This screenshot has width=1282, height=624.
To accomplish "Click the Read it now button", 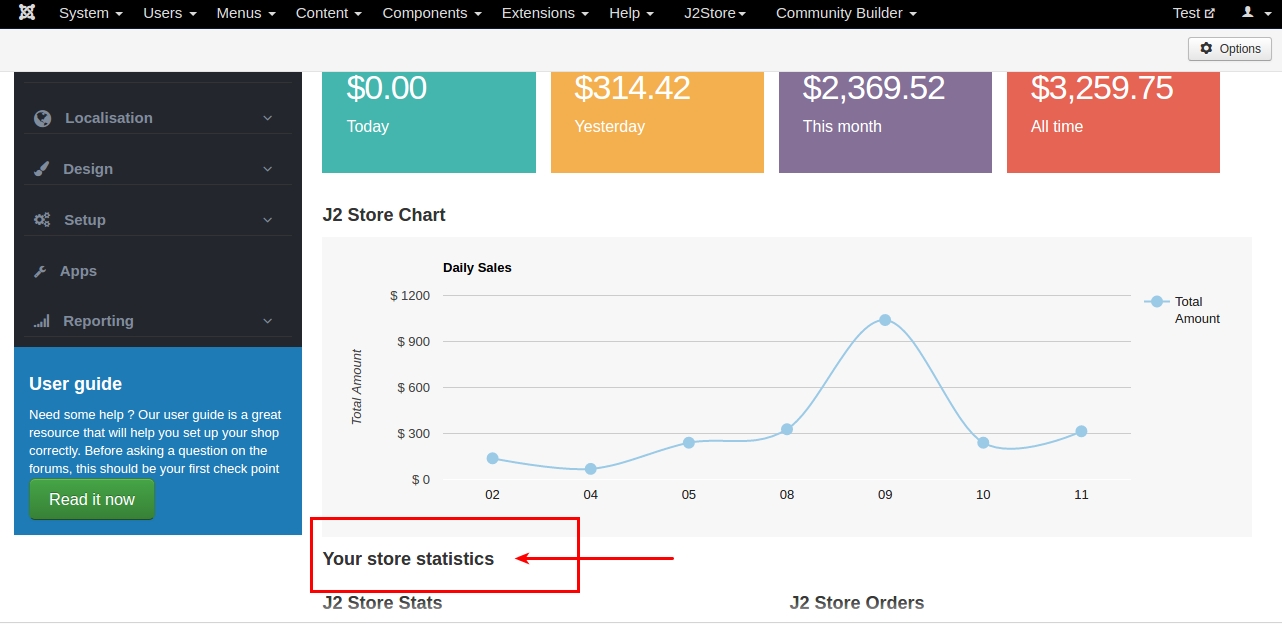I will coord(92,499).
